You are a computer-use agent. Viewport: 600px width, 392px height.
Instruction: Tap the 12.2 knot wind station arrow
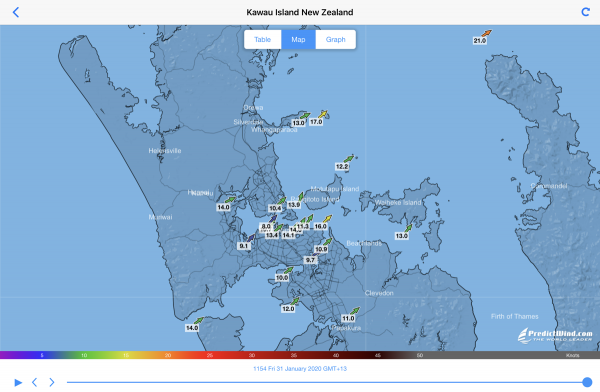349,158
